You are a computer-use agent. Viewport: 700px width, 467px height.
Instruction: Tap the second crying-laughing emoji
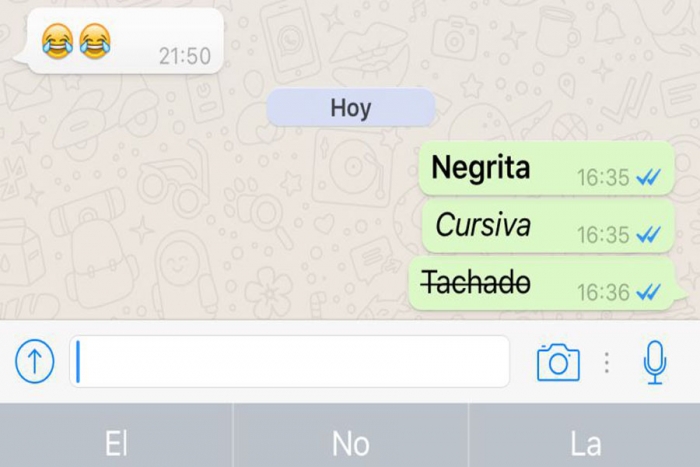coord(95,42)
